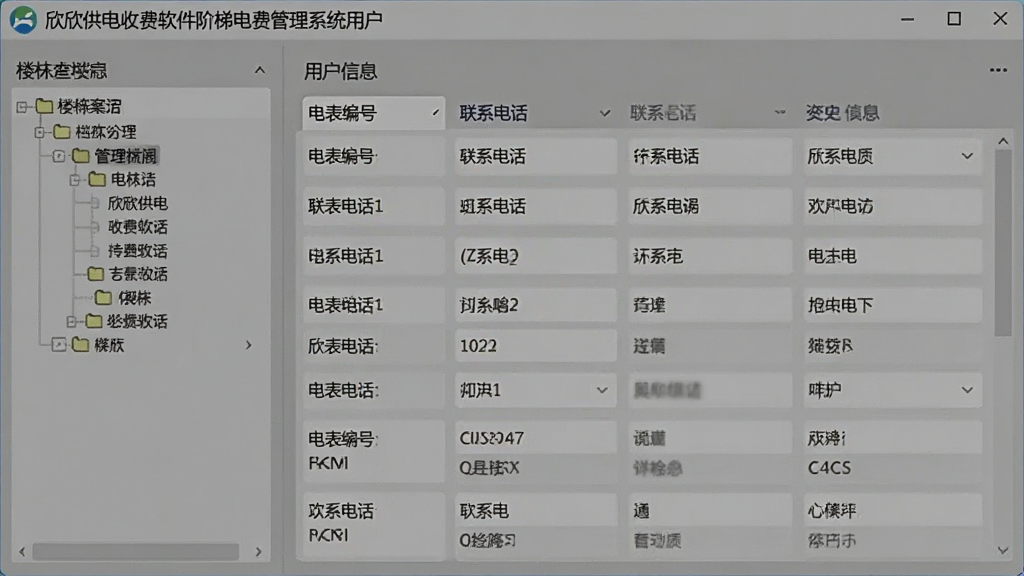Click the field containing CIJS2047

(x=536, y=438)
